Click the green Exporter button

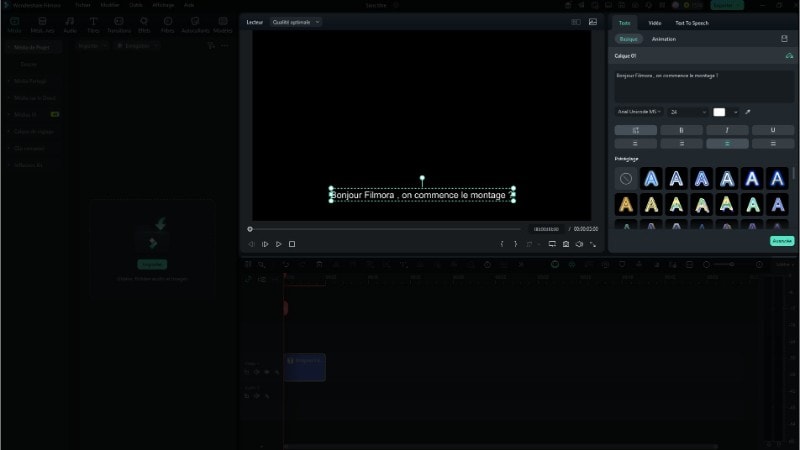[x=727, y=5]
